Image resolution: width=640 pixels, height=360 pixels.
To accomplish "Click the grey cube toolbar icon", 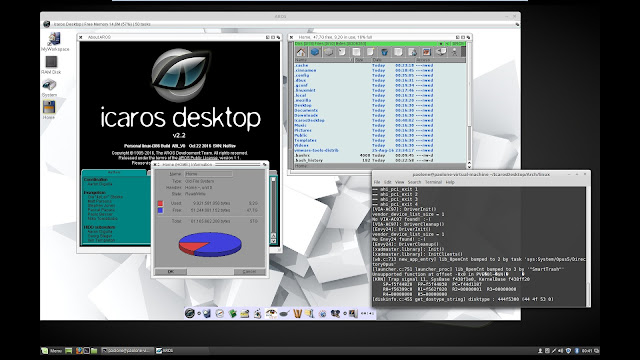I will point(329,52).
